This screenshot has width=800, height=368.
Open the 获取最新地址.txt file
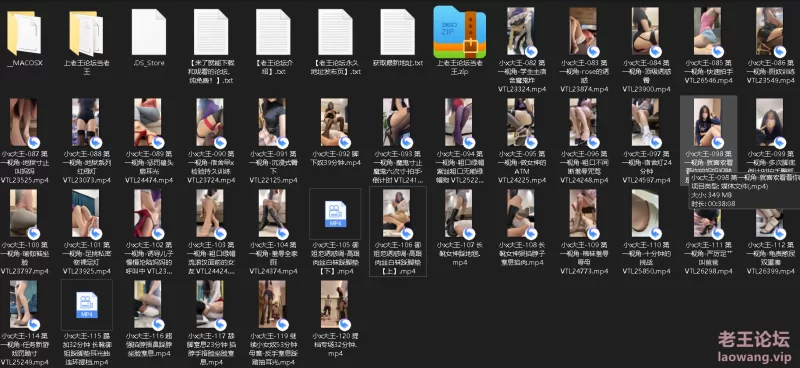coord(397,32)
